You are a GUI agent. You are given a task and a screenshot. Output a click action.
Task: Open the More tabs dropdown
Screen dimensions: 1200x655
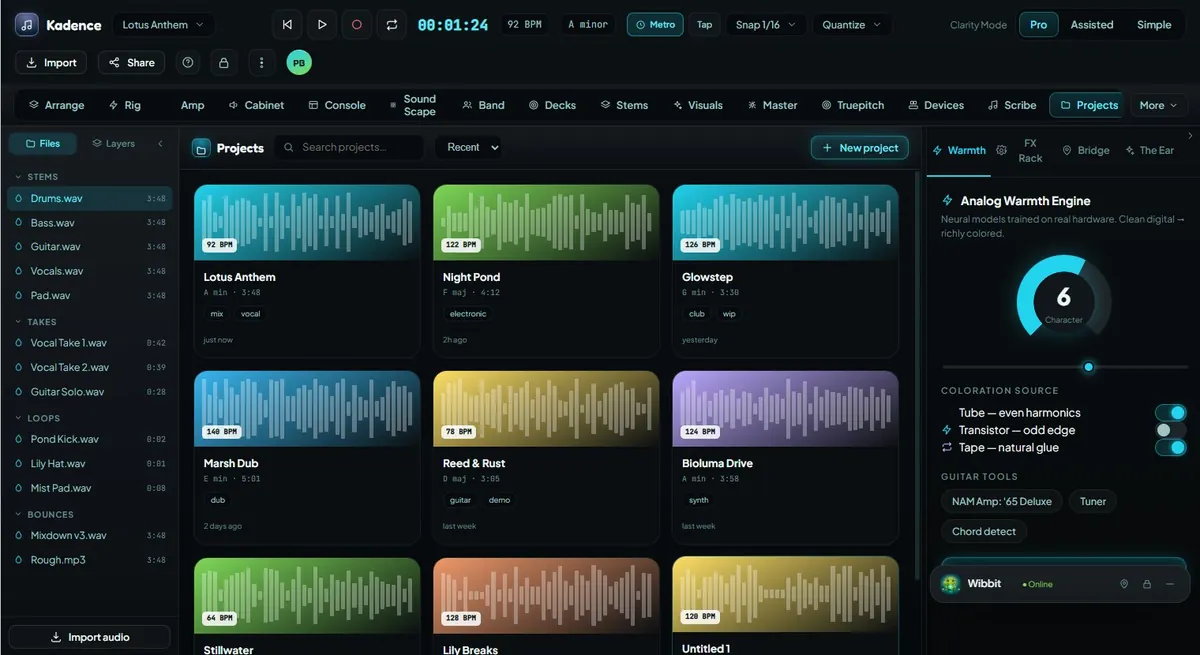[x=1158, y=105]
